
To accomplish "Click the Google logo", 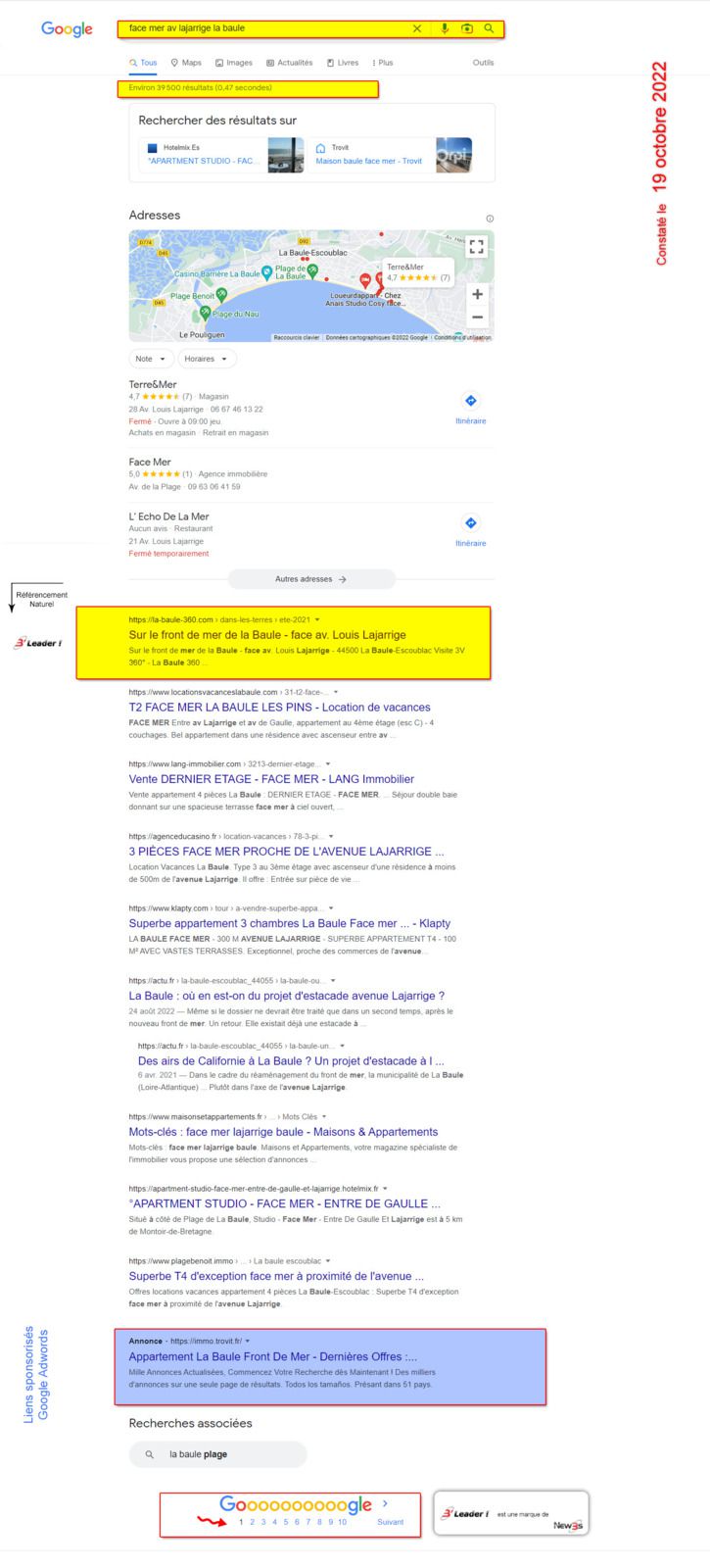I will (67, 29).
